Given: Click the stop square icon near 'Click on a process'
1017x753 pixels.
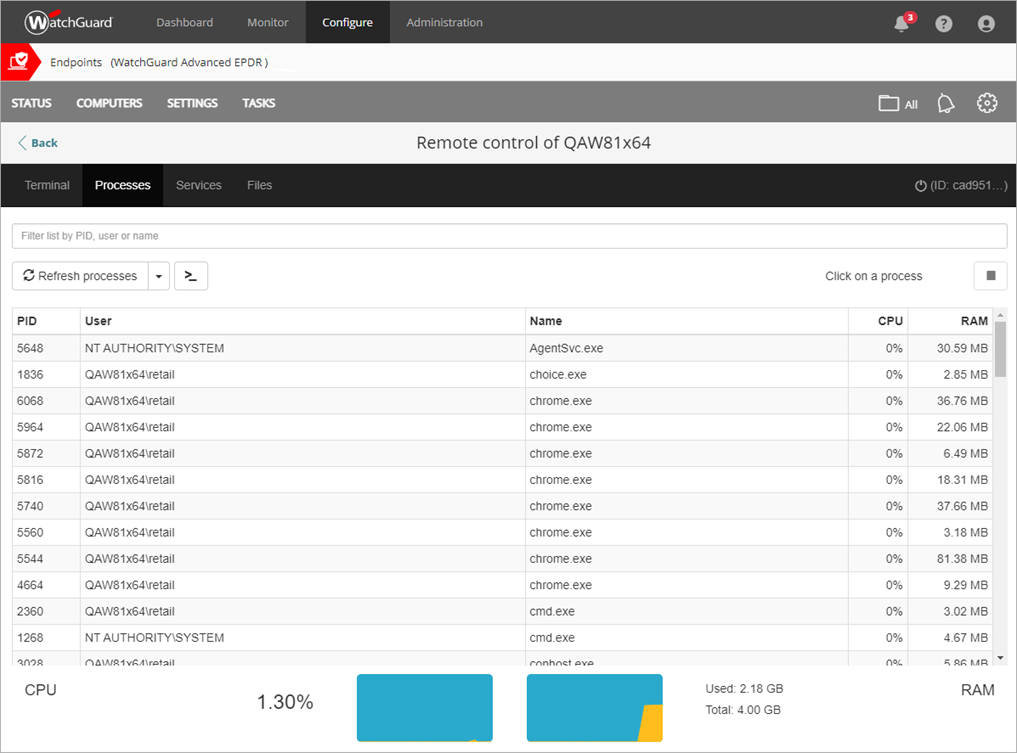Looking at the screenshot, I should point(990,276).
